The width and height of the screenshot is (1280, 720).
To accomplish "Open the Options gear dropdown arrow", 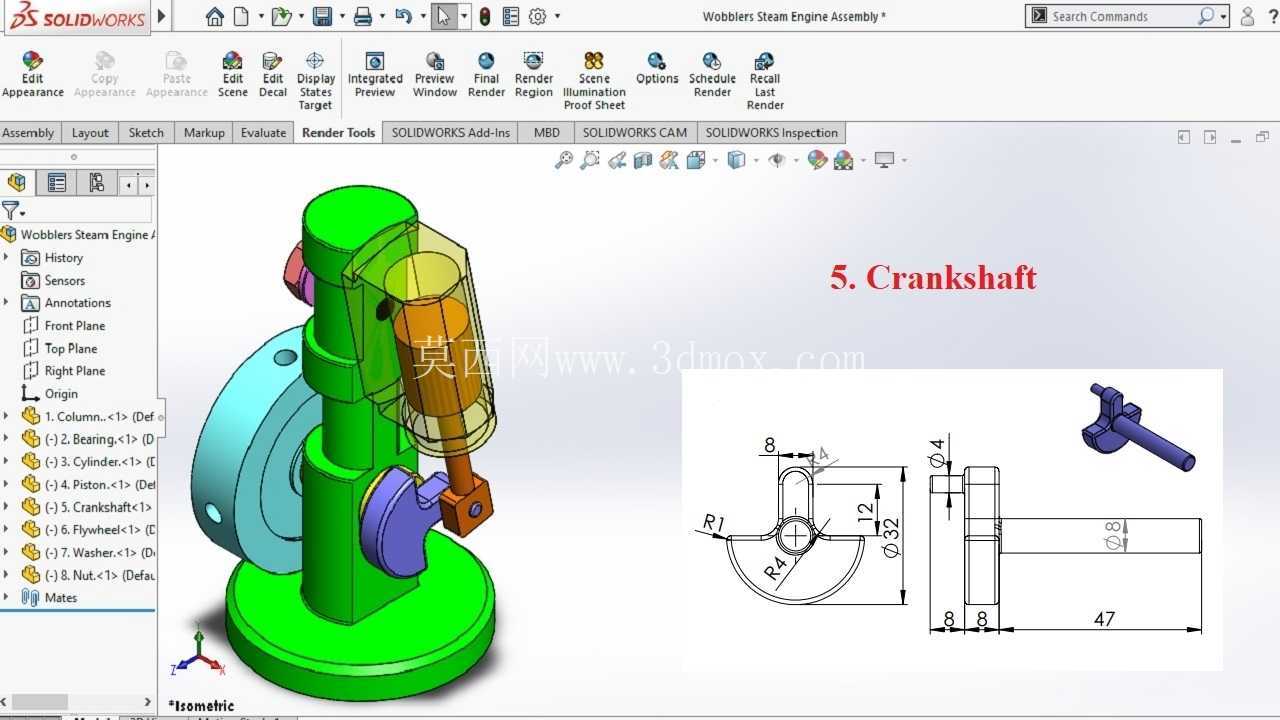I will tap(557, 16).
